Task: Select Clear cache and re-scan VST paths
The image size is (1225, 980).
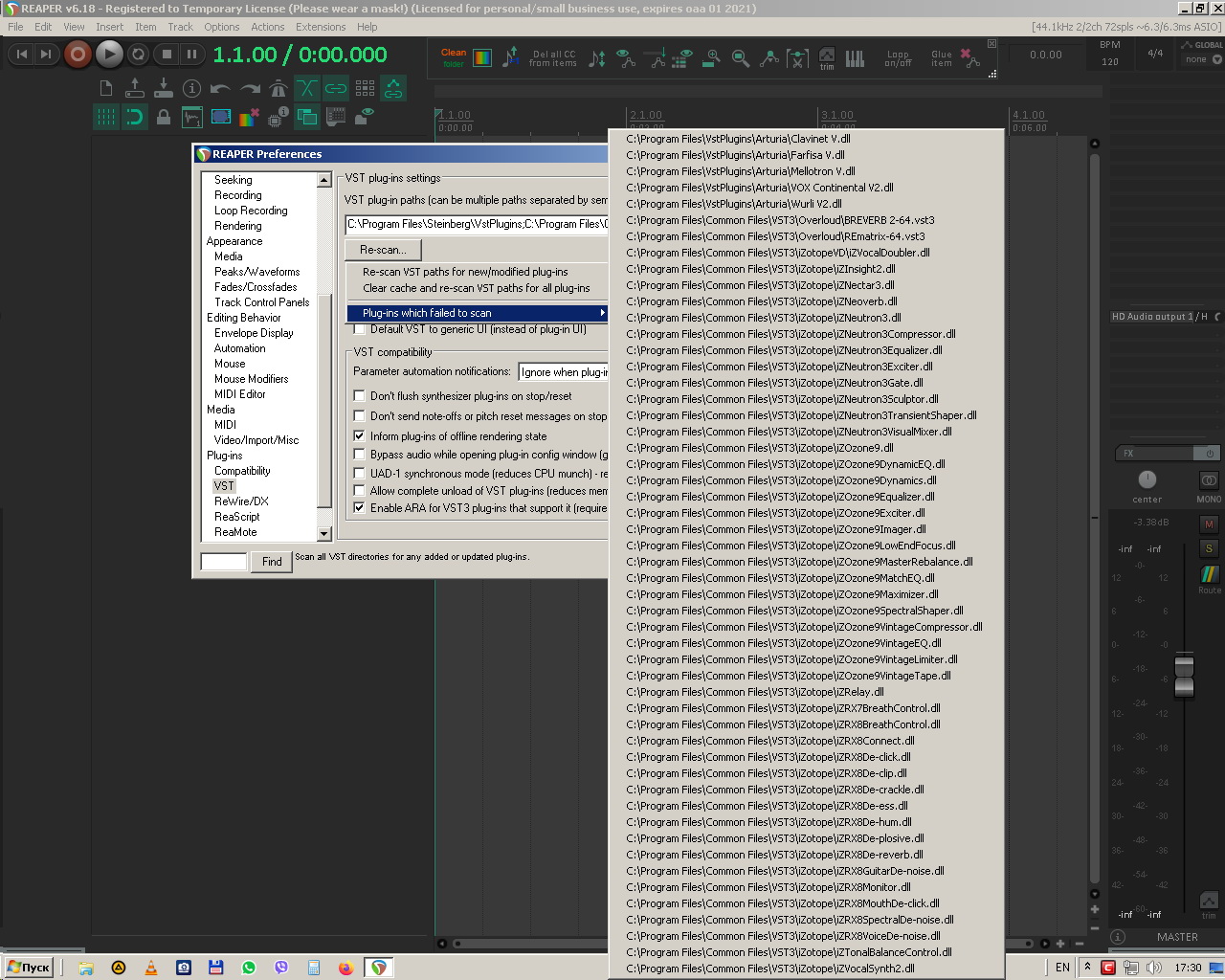Action: click(477, 288)
